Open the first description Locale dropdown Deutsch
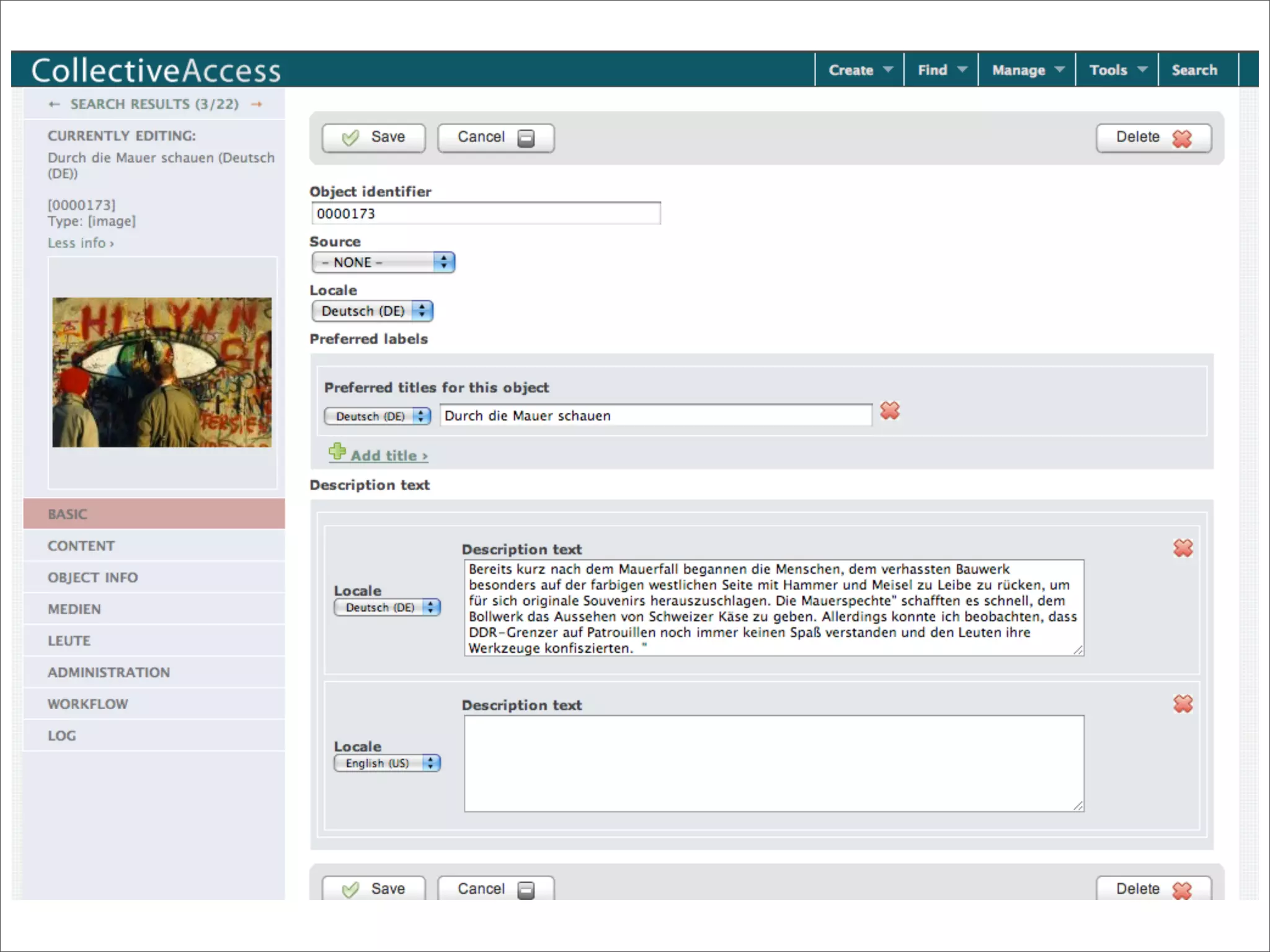 (x=387, y=607)
